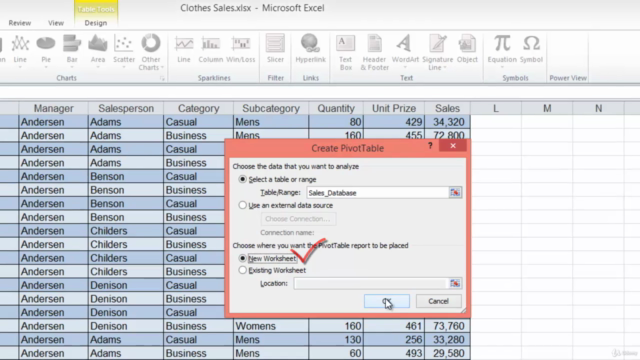This screenshot has height=360, width=640.
Task: Insert an Area chart
Action: pos(98,50)
